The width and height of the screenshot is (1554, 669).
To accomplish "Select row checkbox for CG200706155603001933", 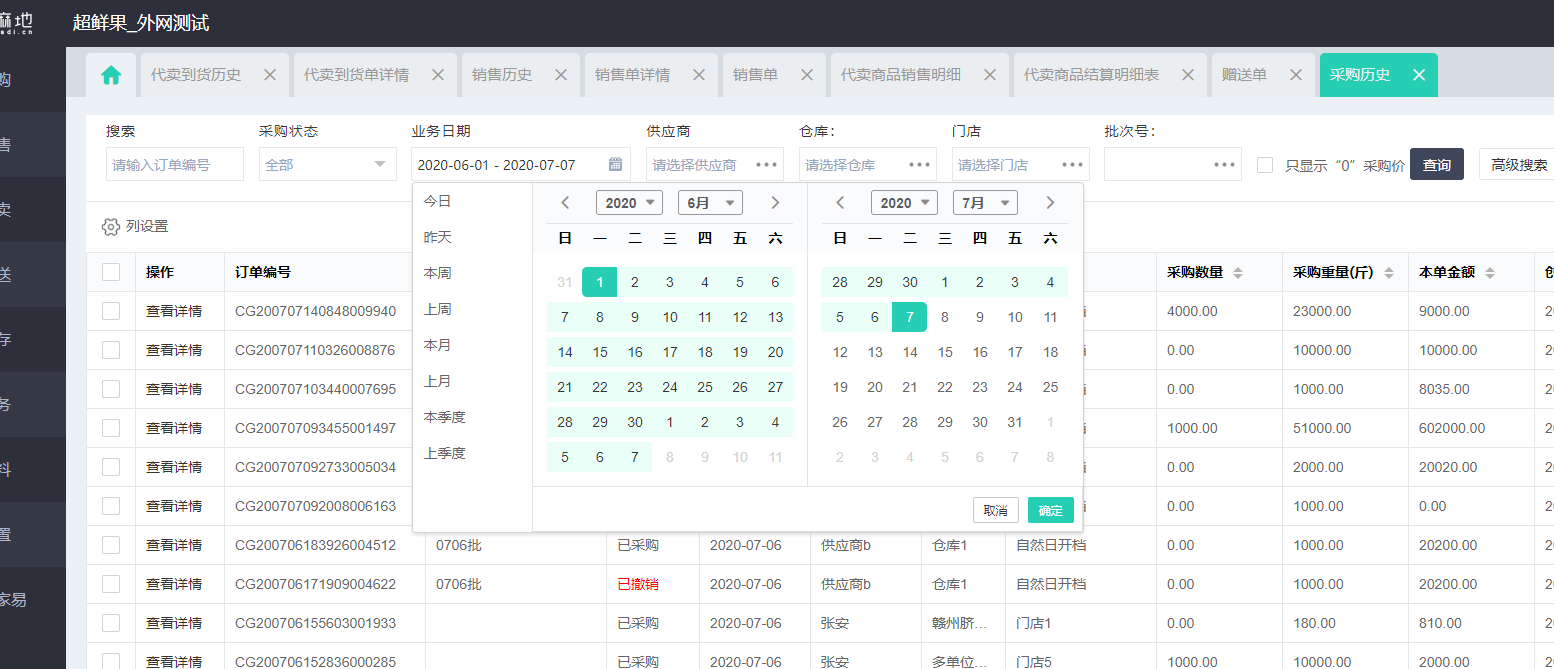I will point(111,623).
